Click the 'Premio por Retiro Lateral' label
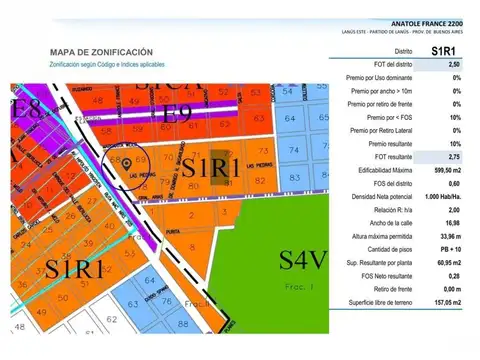 coord(381,130)
